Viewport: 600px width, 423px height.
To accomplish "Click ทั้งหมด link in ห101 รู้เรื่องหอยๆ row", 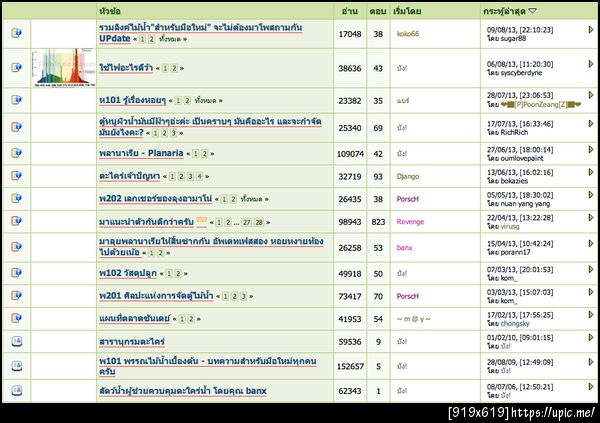I will coord(205,101).
